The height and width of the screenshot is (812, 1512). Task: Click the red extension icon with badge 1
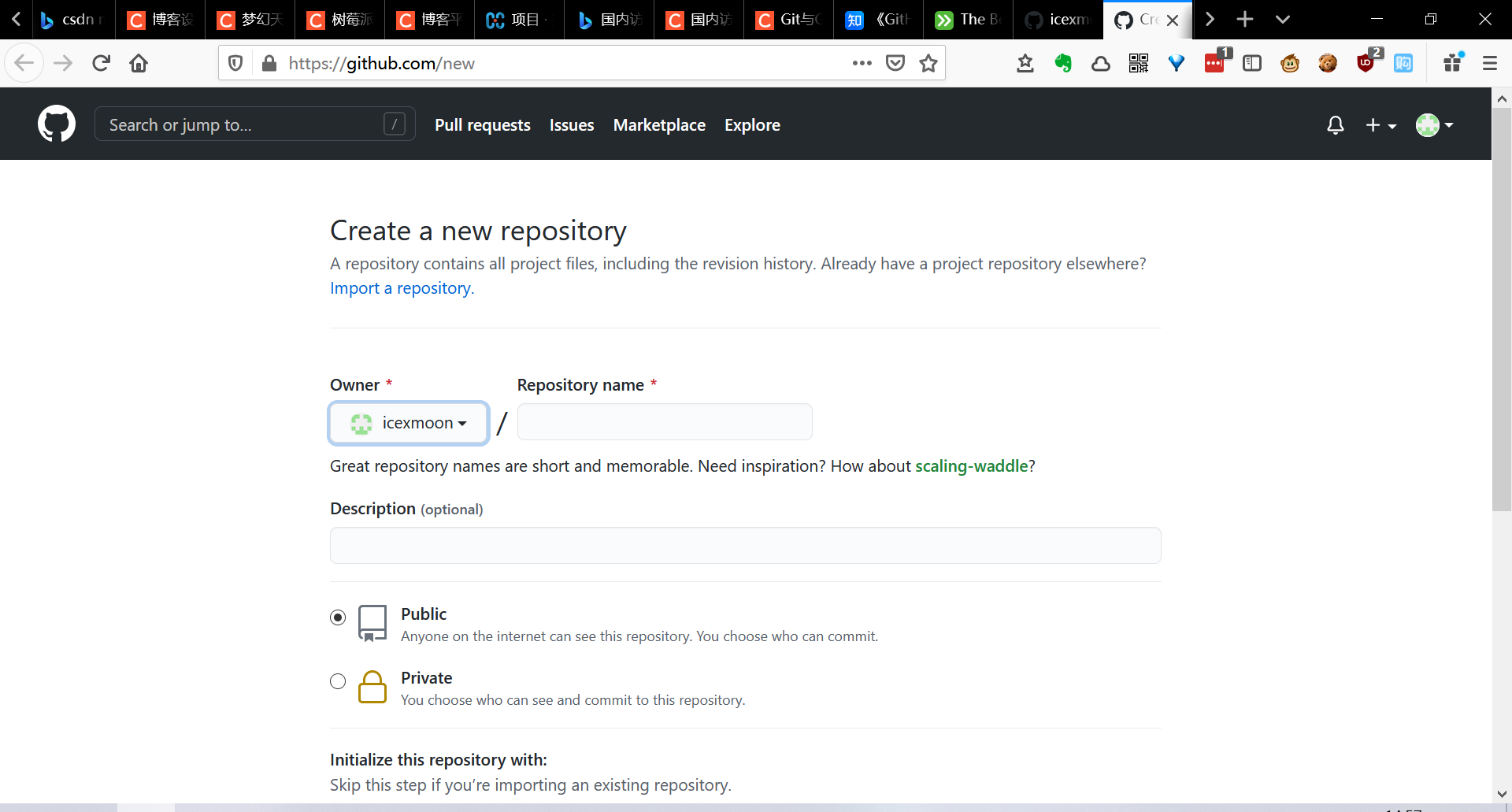[1215, 61]
